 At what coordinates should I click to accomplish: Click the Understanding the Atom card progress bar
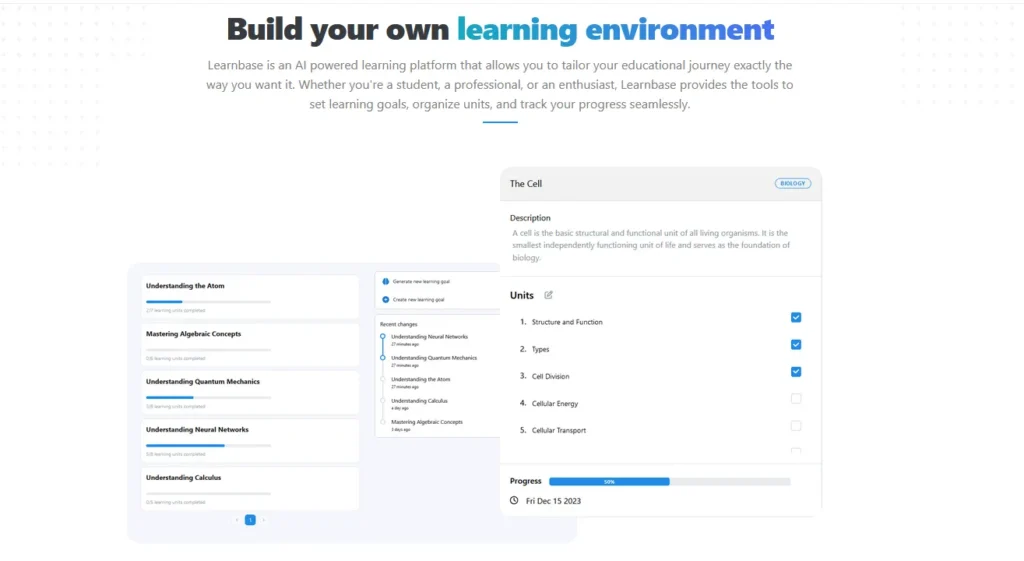pos(208,302)
